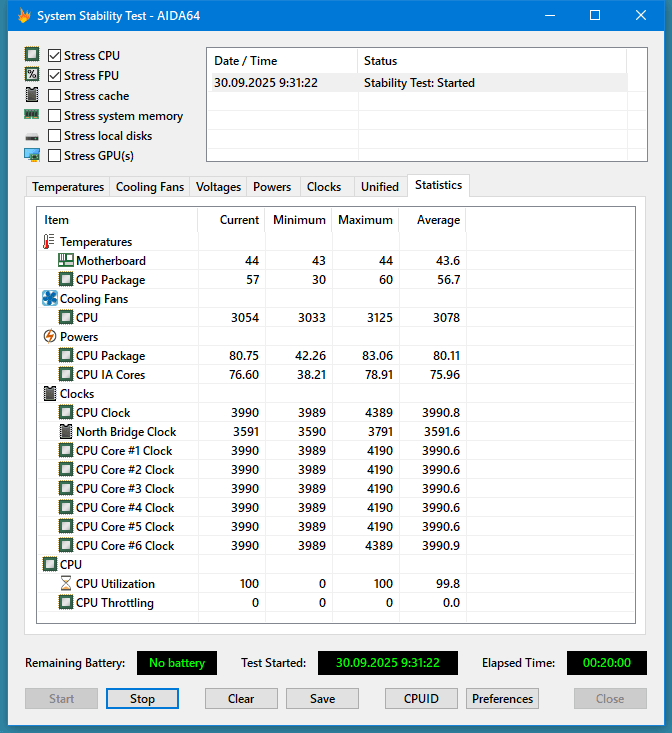
Task: Click the motherboard icon in Temperatures list
Action: pyautogui.click(x=66, y=261)
